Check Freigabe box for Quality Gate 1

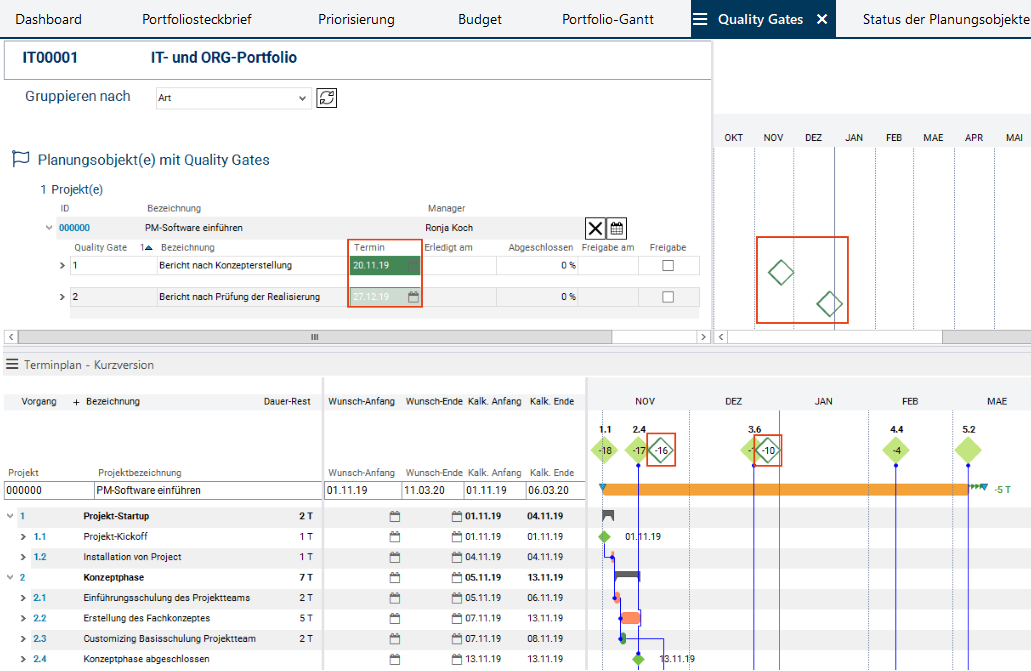(x=668, y=266)
